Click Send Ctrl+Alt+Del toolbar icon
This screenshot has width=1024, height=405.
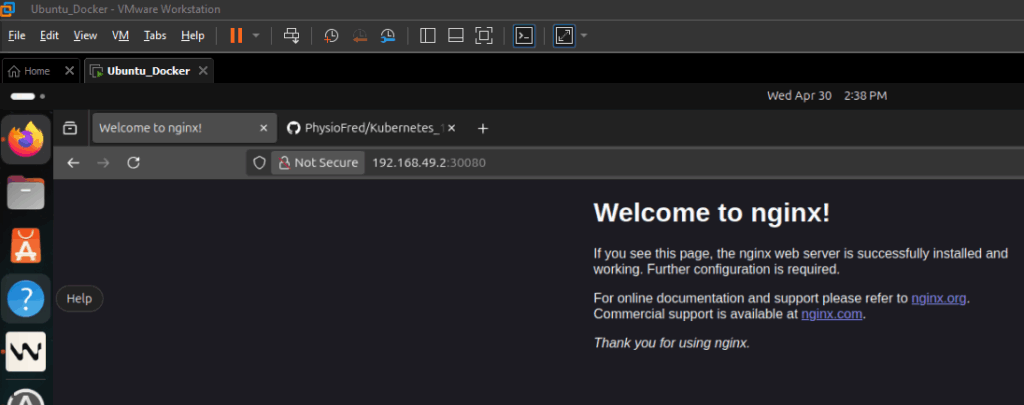tap(291, 35)
